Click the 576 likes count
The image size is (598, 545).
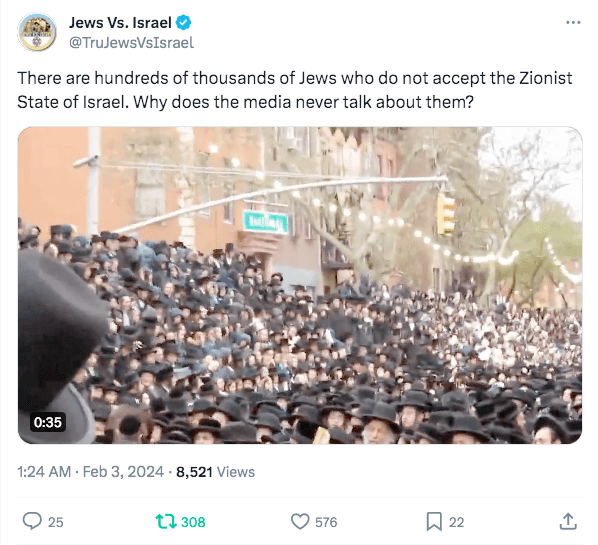326,522
